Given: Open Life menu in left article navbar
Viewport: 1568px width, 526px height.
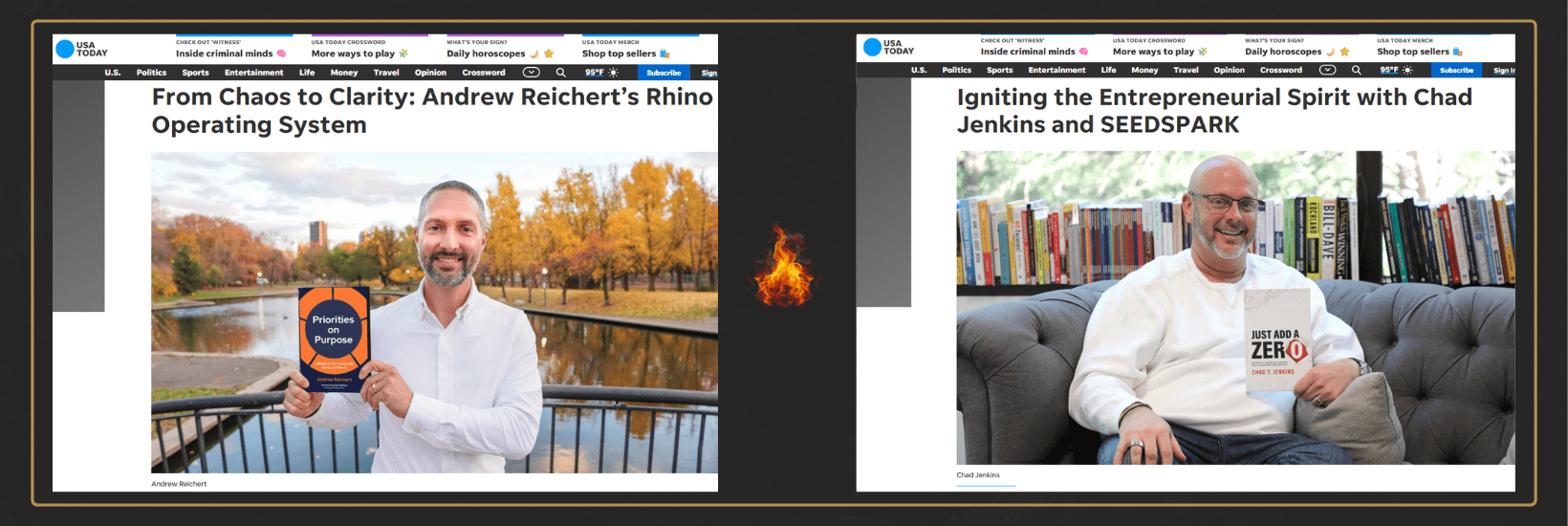Looking at the screenshot, I should [307, 73].
